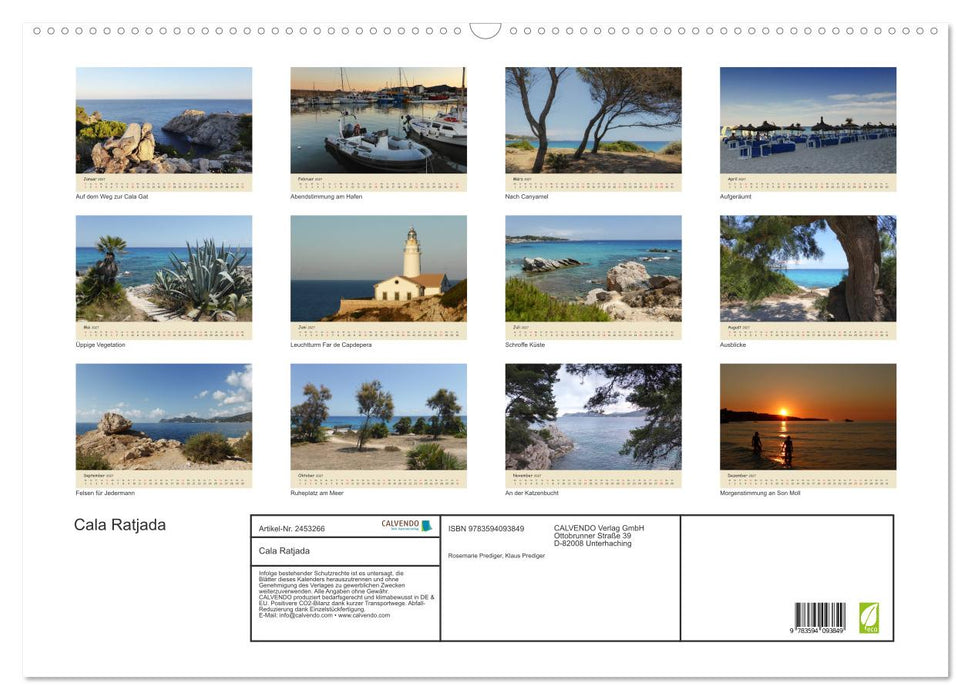Click 'Ottobrunner Straße 39' address line

point(593,536)
